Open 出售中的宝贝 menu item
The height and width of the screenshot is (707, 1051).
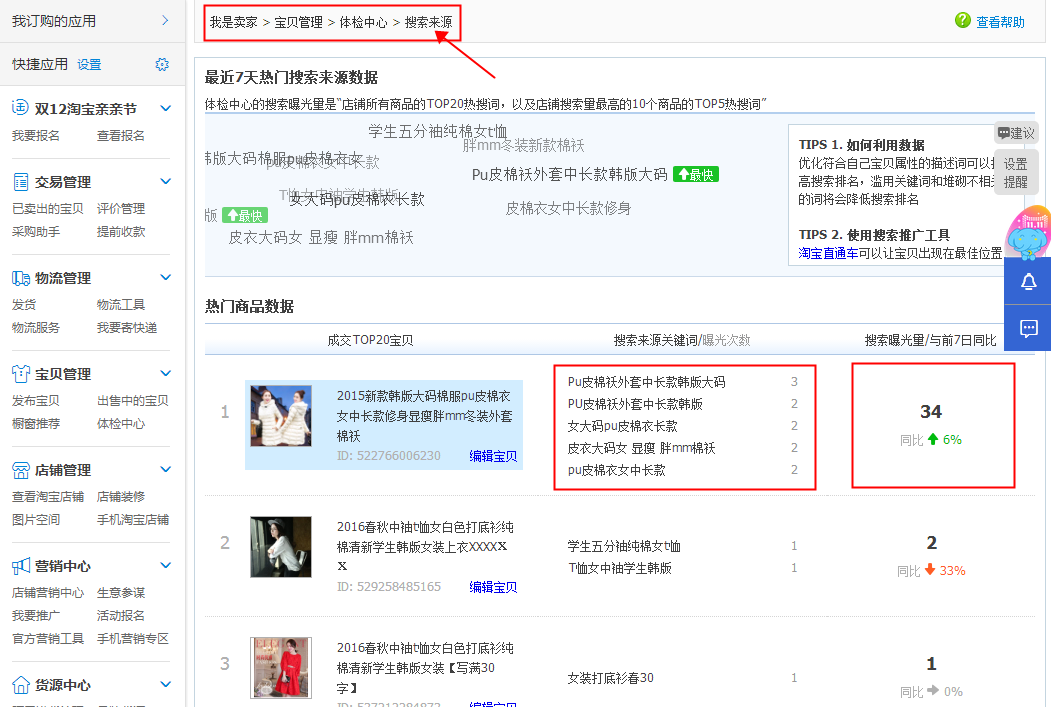pyautogui.click(x=133, y=401)
